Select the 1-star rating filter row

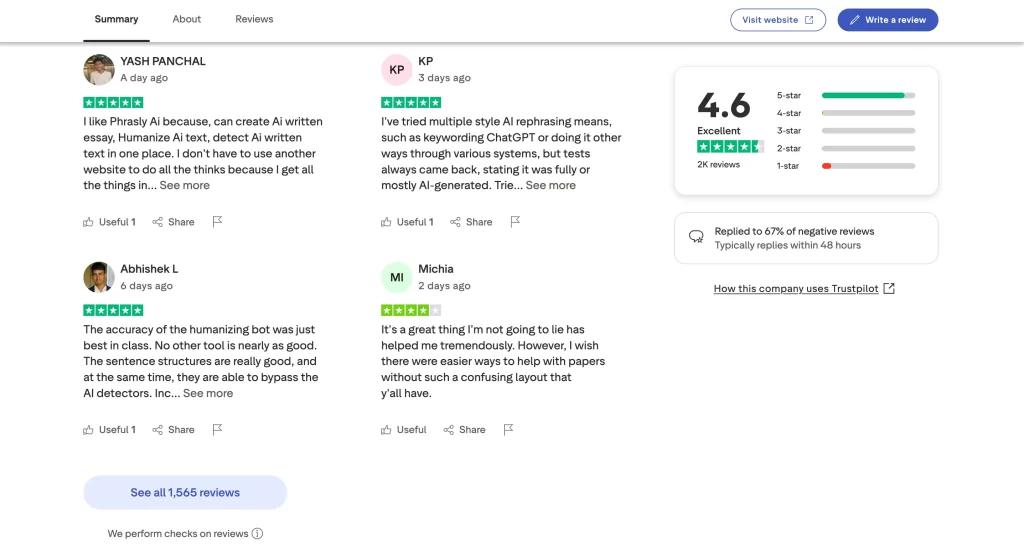point(845,166)
